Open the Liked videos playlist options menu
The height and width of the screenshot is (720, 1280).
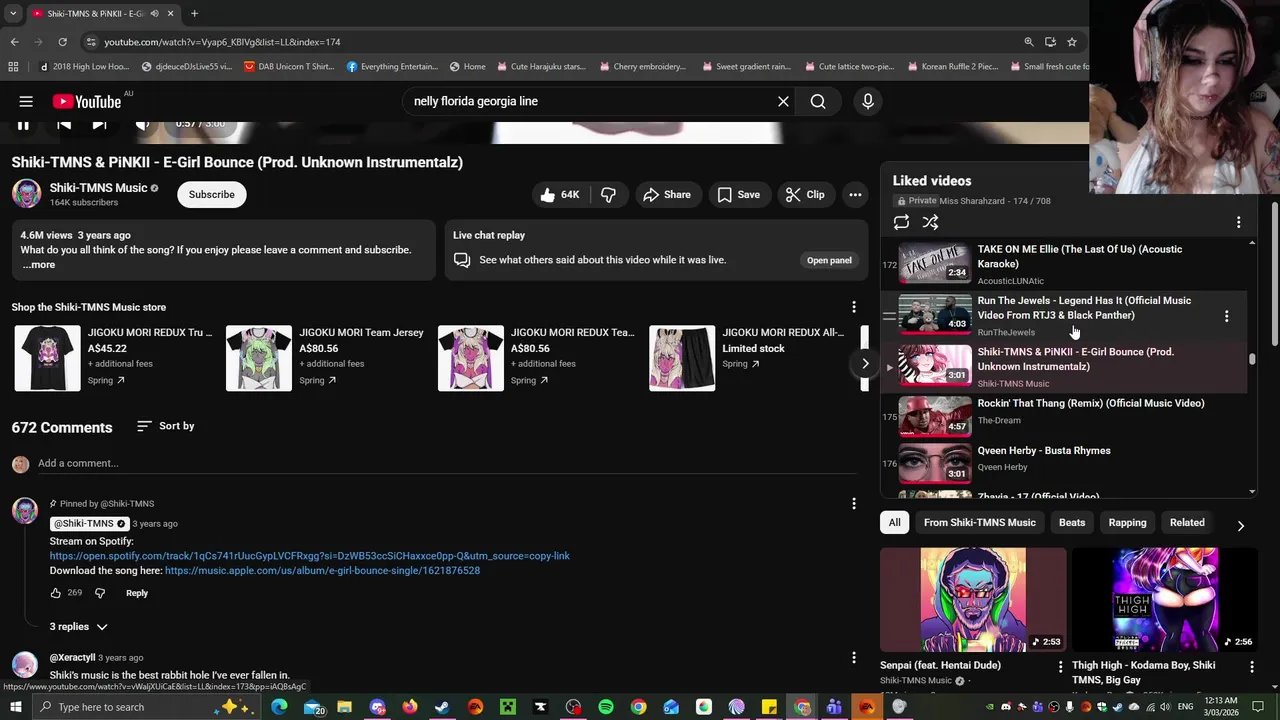(x=1238, y=222)
